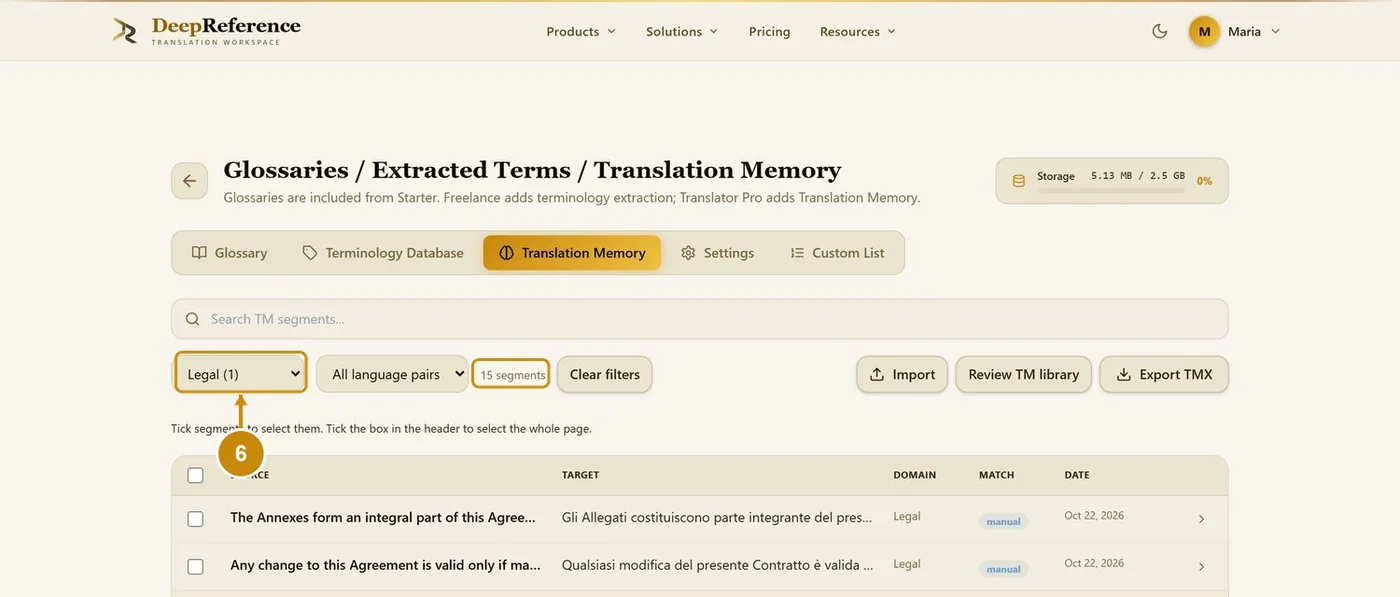Open the Pricing page
Image resolution: width=1400 pixels, height=597 pixels.
click(770, 31)
